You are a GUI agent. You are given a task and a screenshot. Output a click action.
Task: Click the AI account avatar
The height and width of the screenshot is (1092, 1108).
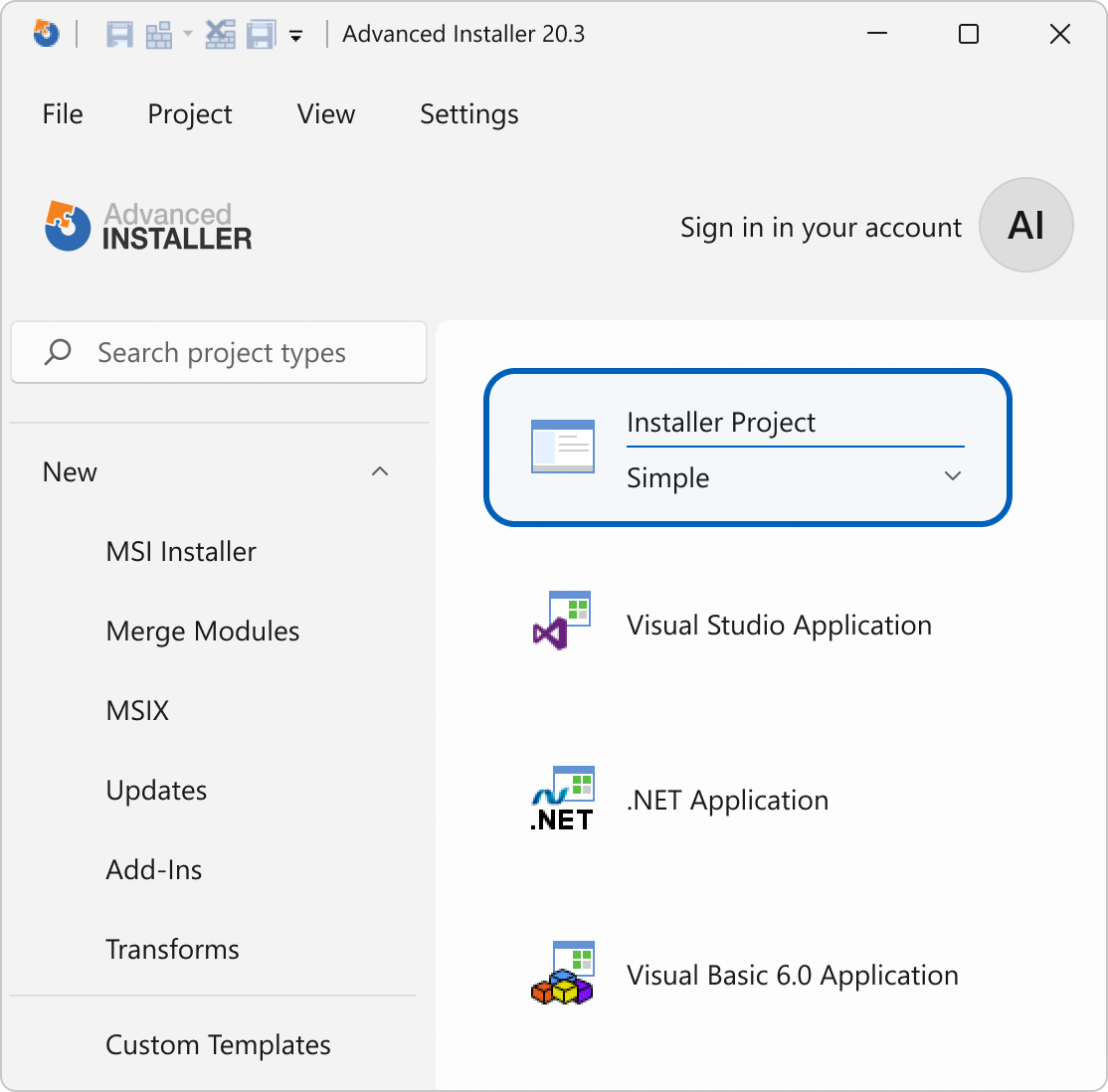coord(1026,225)
